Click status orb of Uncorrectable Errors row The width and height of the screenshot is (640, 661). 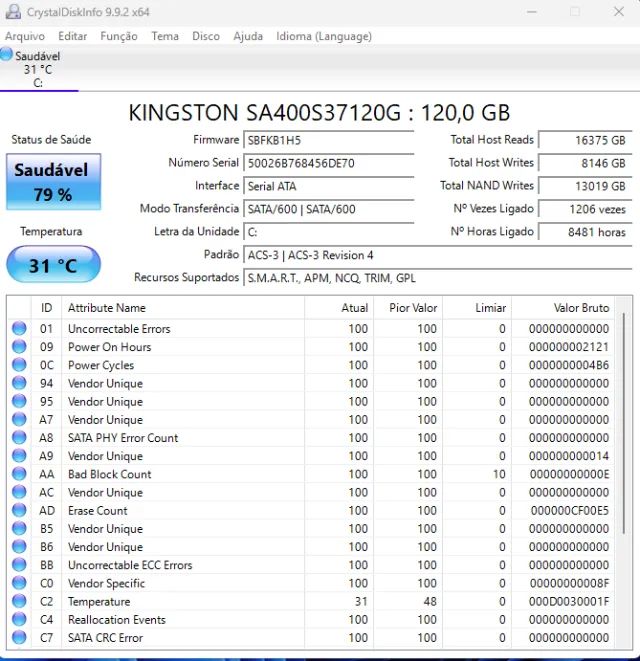(x=19, y=328)
